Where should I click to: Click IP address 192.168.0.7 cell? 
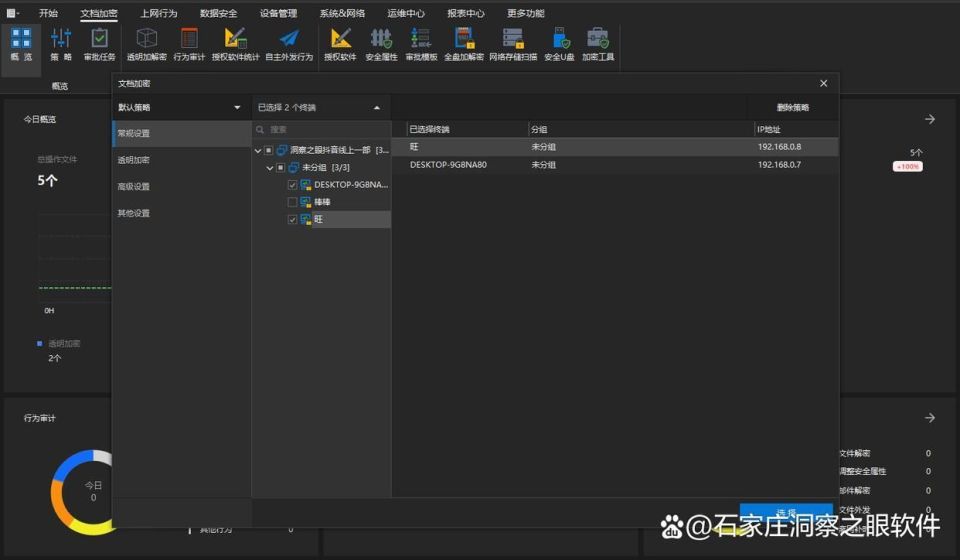779,165
